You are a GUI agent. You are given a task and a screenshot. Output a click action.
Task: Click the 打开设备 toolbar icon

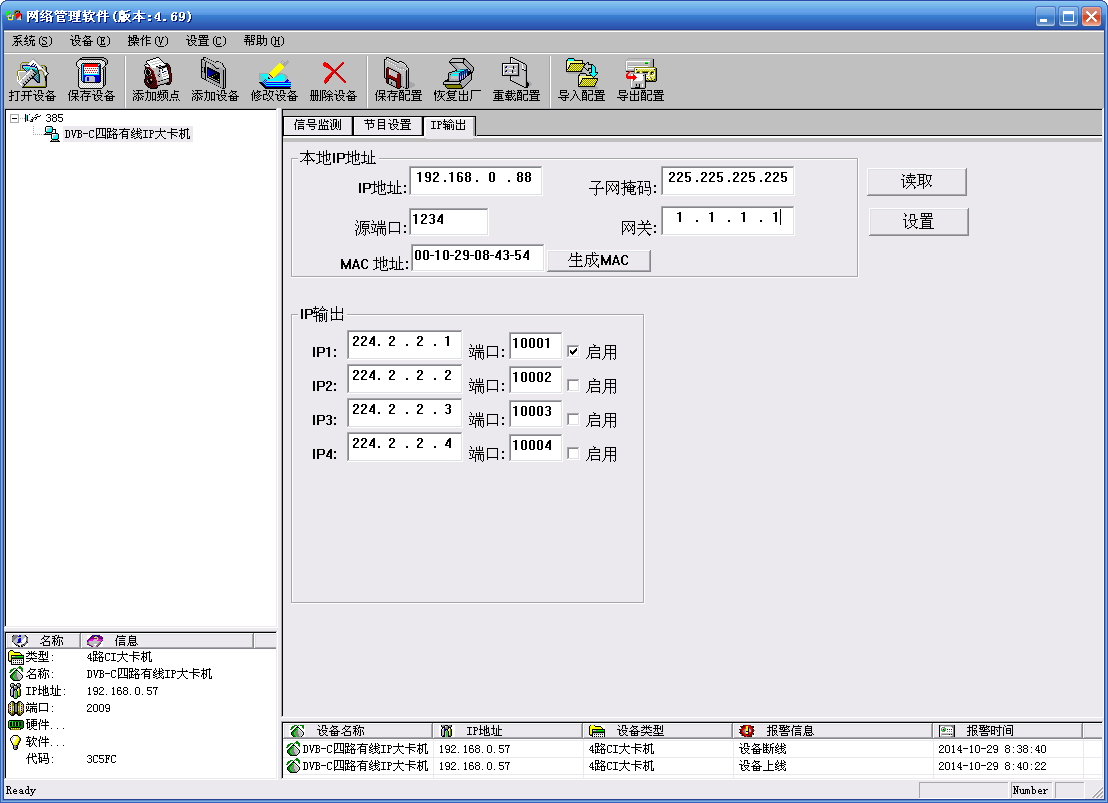(x=32, y=74)
